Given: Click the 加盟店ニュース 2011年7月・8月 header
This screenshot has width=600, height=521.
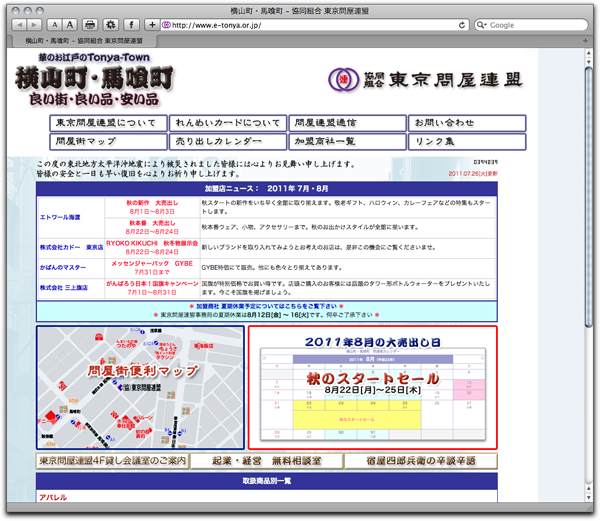Looking at the screenshot, I should [267, 189].
